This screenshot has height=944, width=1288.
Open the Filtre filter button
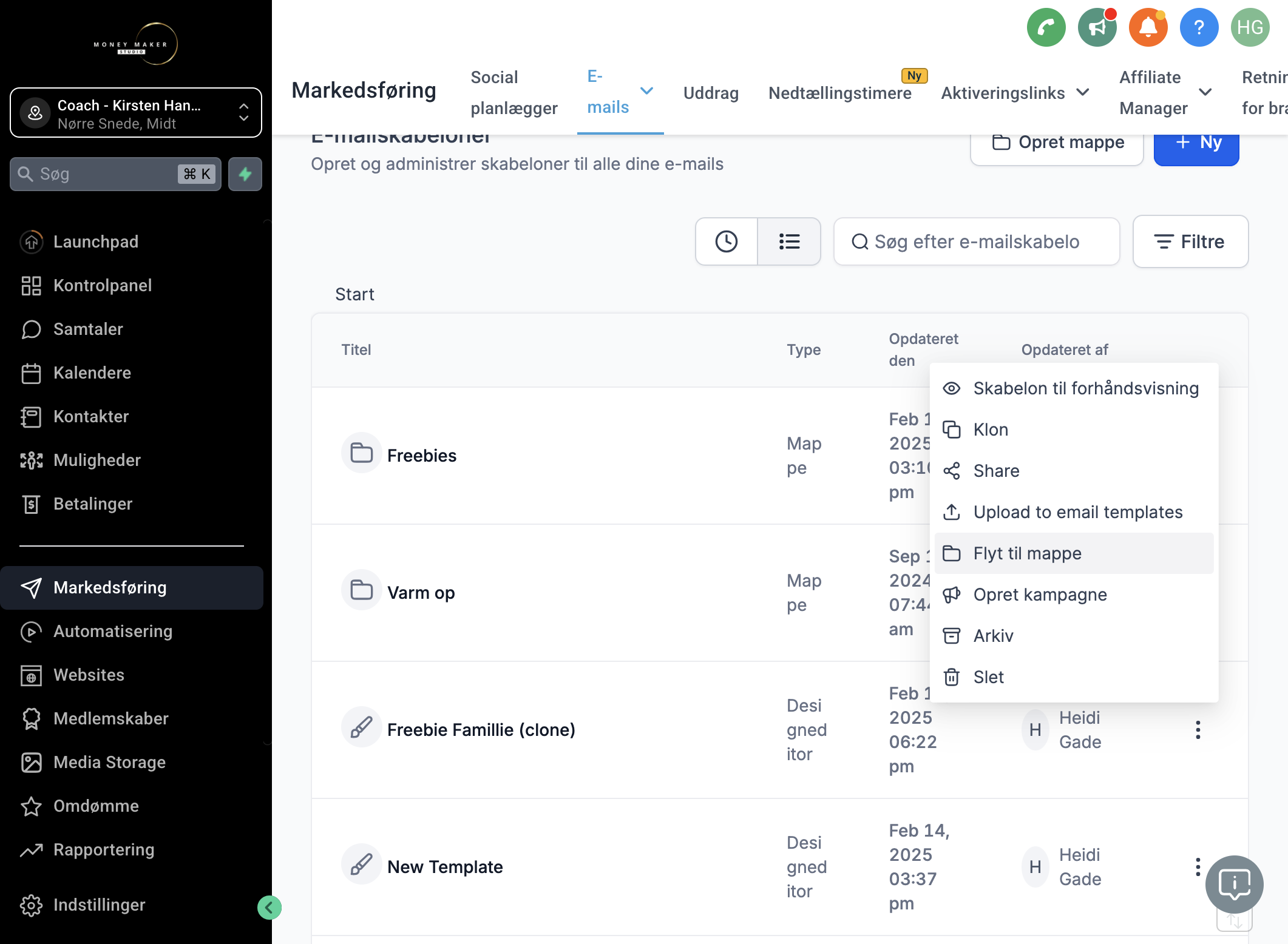[x=1190, y=241]
